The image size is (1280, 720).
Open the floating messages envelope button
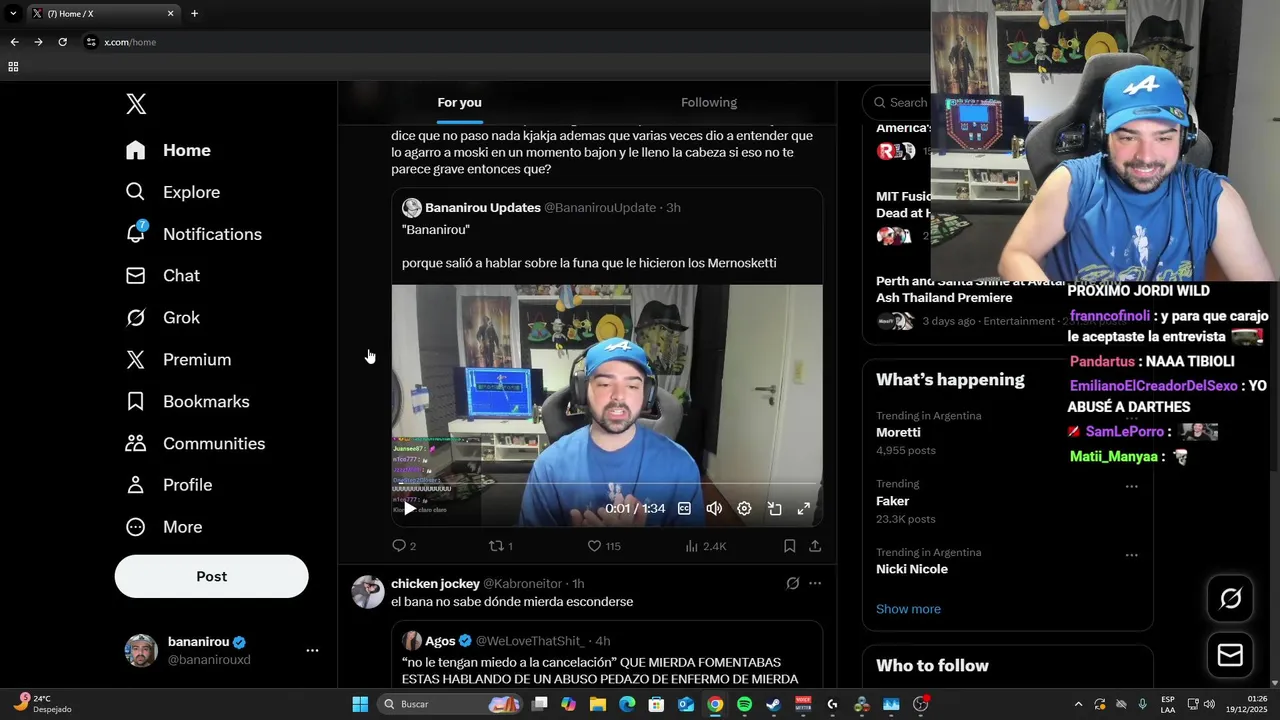pos(1230,655)
